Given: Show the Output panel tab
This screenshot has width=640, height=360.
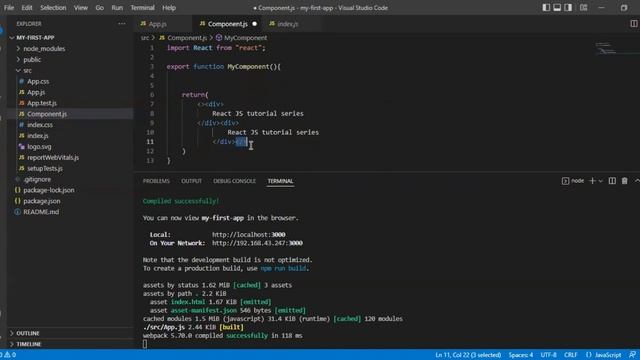Looking at the screenshot, I should click(x=191, y=181).
